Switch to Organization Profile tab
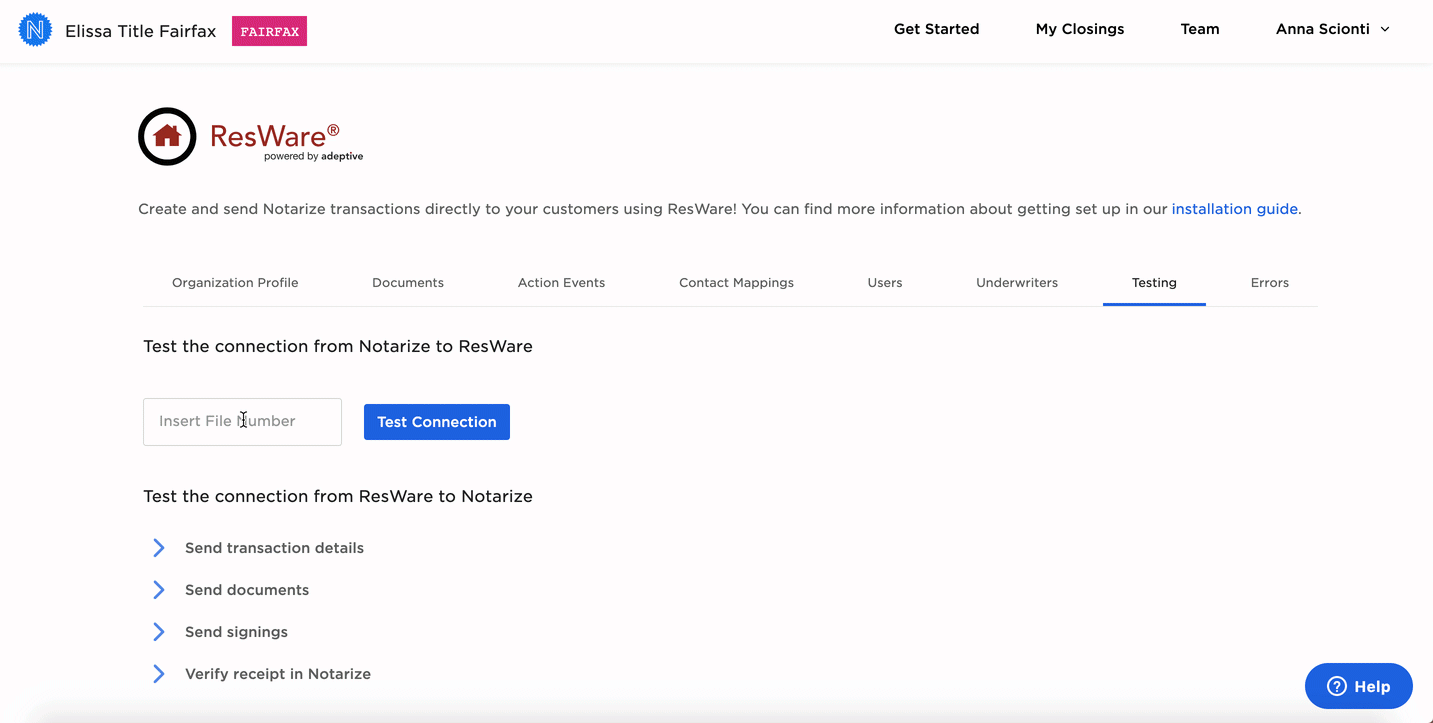Image resolution: width=1433 pixels, height=723 pixels. click(235, 283)
